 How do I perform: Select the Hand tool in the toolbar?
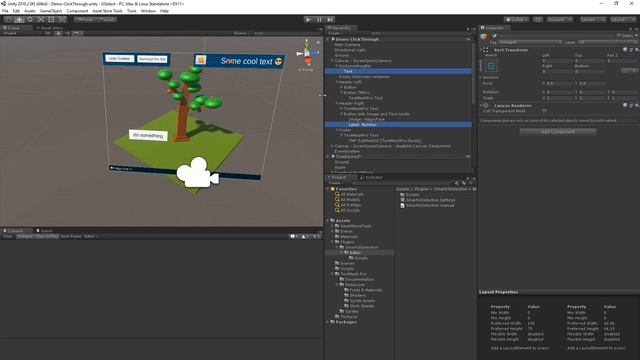9,20
